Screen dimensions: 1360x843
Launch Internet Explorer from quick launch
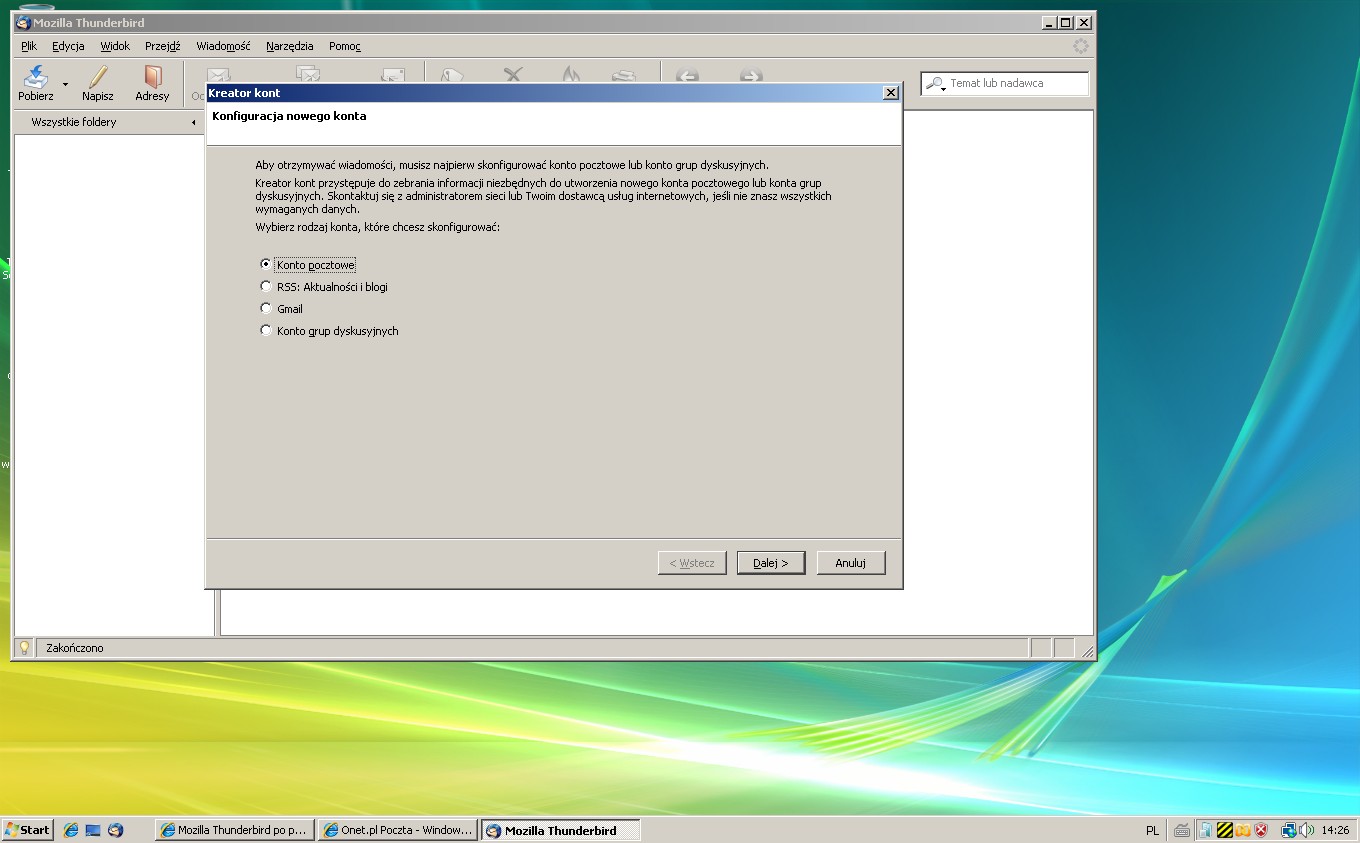71,830
